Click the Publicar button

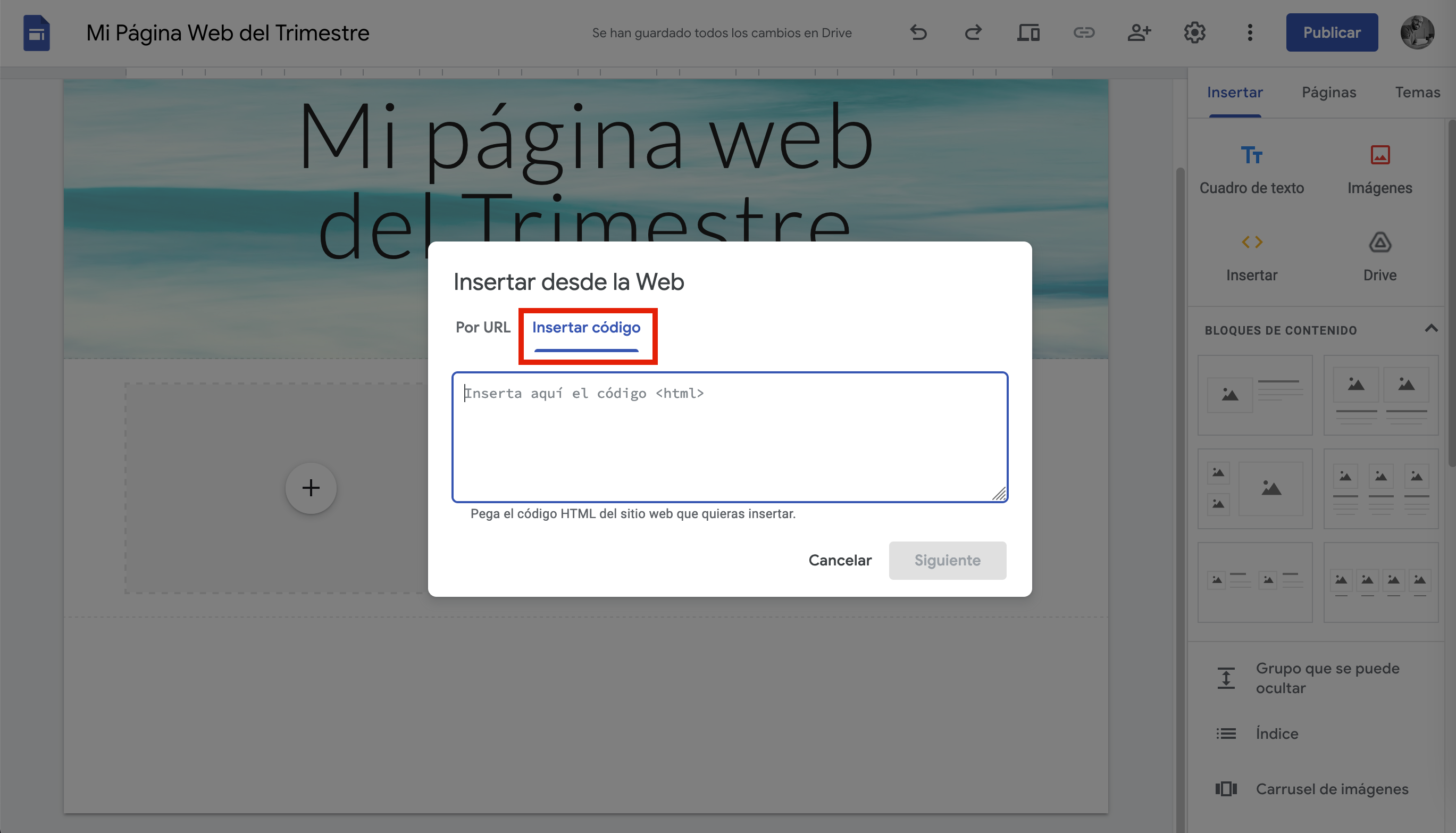click(1332, 32)
